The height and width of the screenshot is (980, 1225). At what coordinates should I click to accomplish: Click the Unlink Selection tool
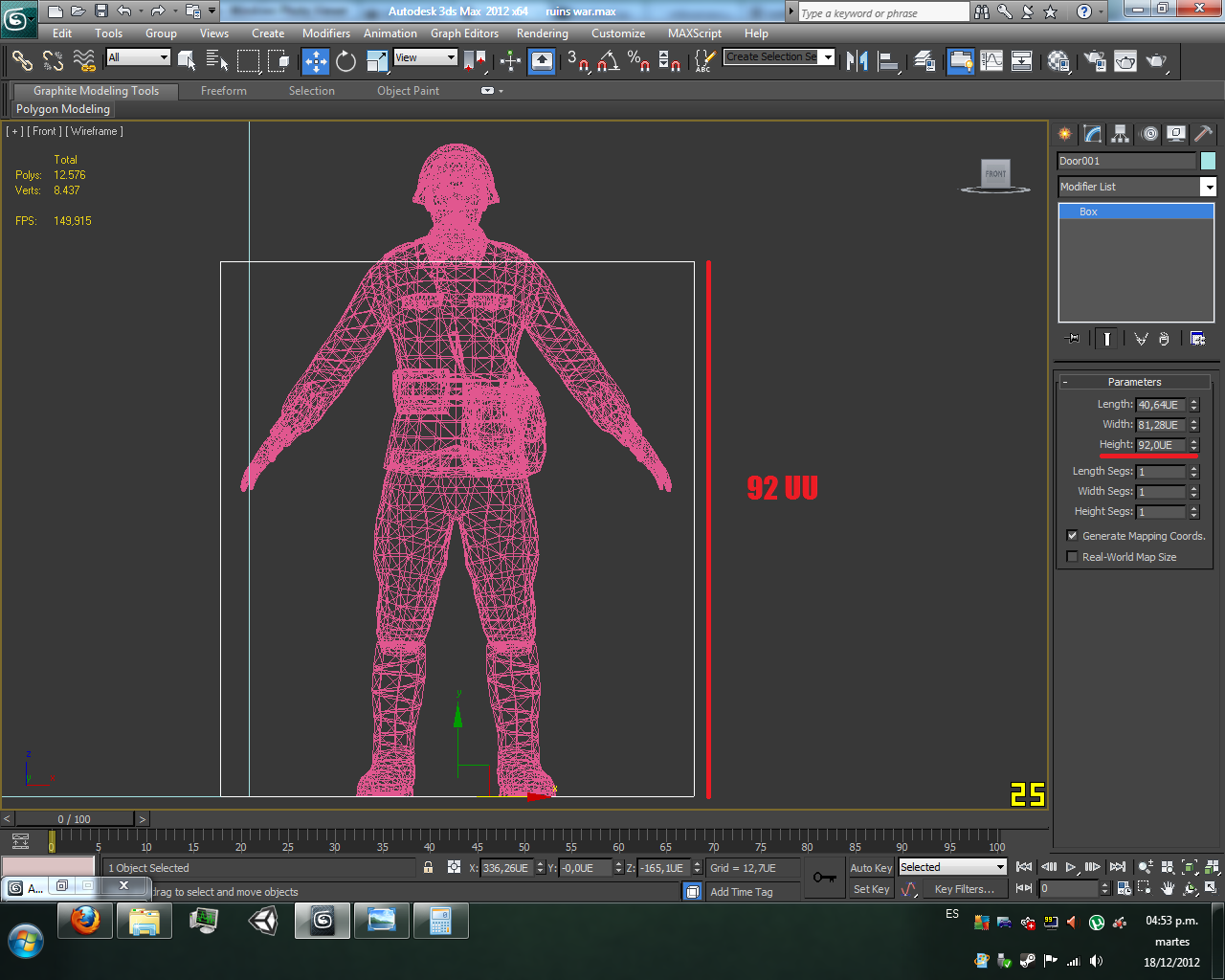click(53, 61)
